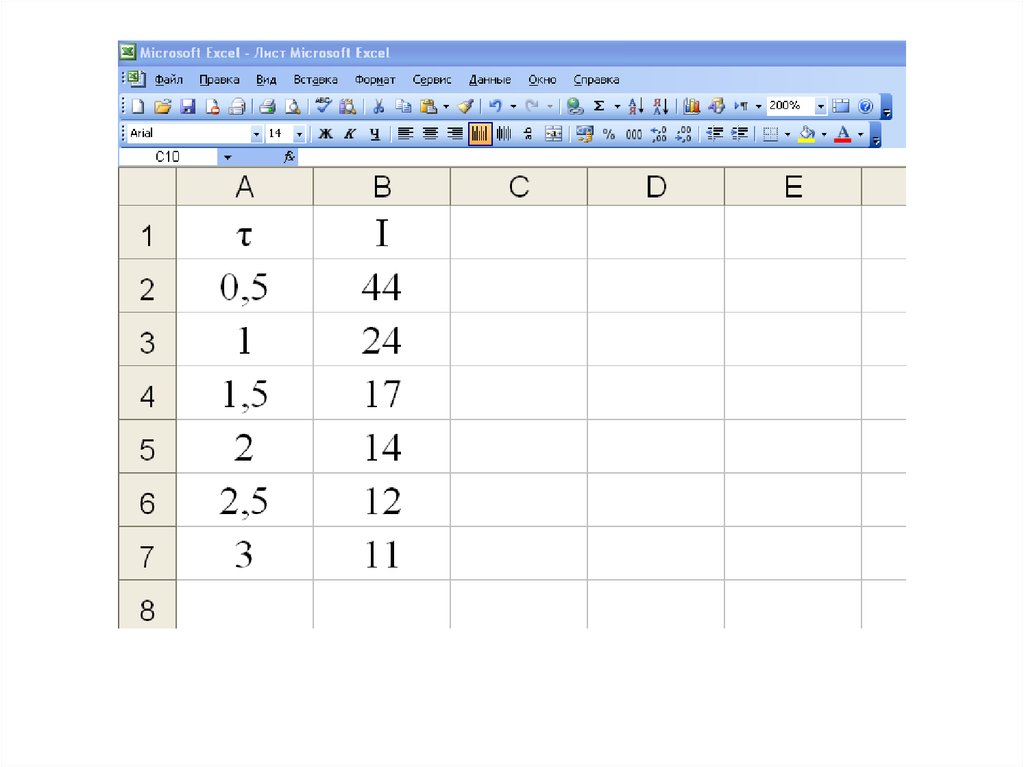The width and height of the screenshot is (1024, 767).
Task: Decrease the cell indent
Action: tap(715, 134)
